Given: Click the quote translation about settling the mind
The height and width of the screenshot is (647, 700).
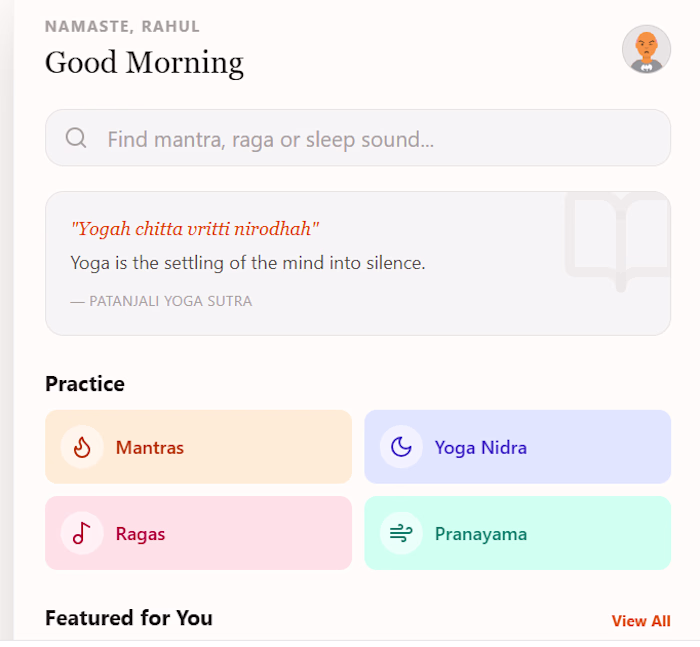Looking at the screenshot, I should pos(248,263).
